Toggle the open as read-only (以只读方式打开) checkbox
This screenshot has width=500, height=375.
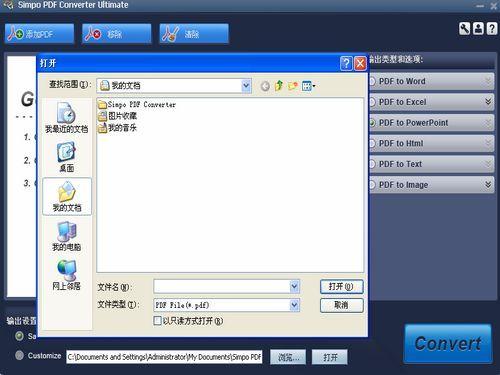point(157,321)
